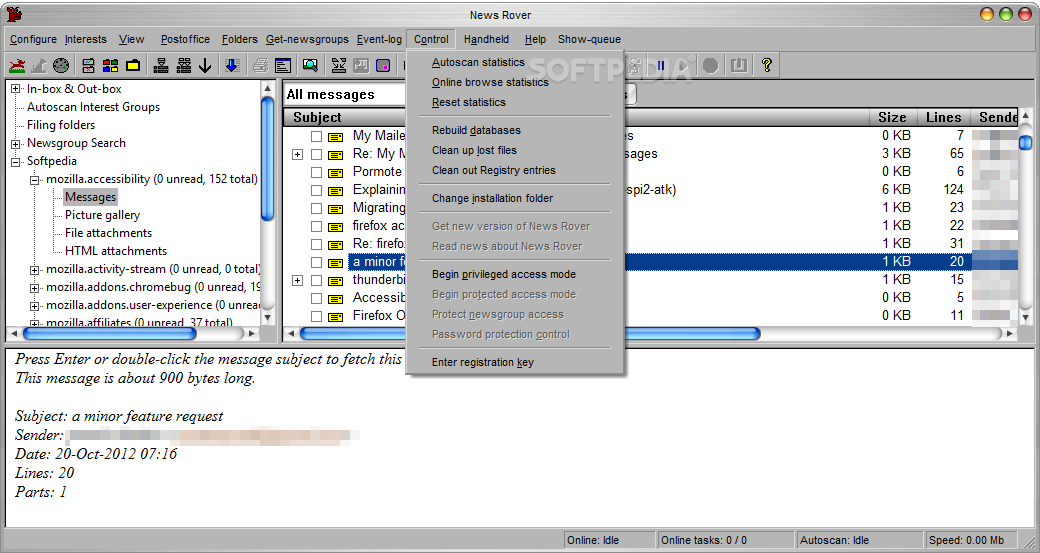Expand the mozilla.activity-stream tree node

(34, 270)
